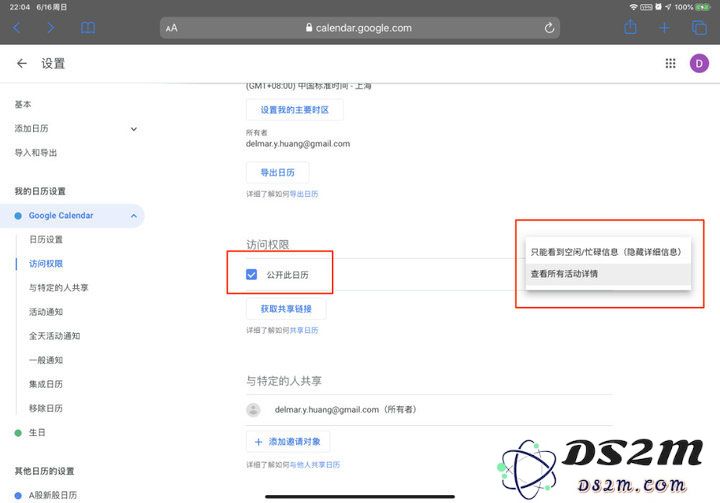Select Google Calendar in the sidebar
The height and width of the screenshot is (503, 720).
72,215
